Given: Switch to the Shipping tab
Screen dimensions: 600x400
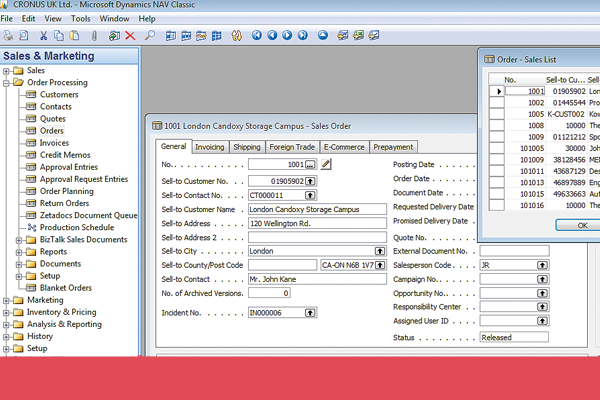Looking at the screenshot, I should 247,147.
